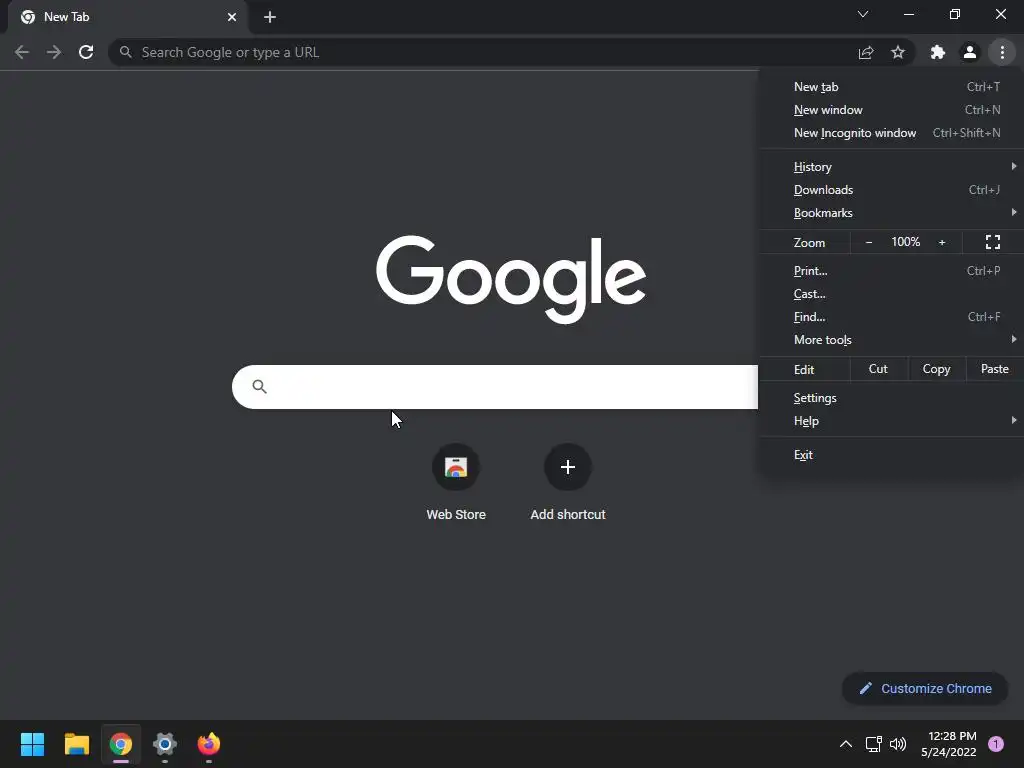Enter fullscreen using the fullscreen icon
The height and width of the screenshot is (768, 1024).
click(x=993, y=242)
